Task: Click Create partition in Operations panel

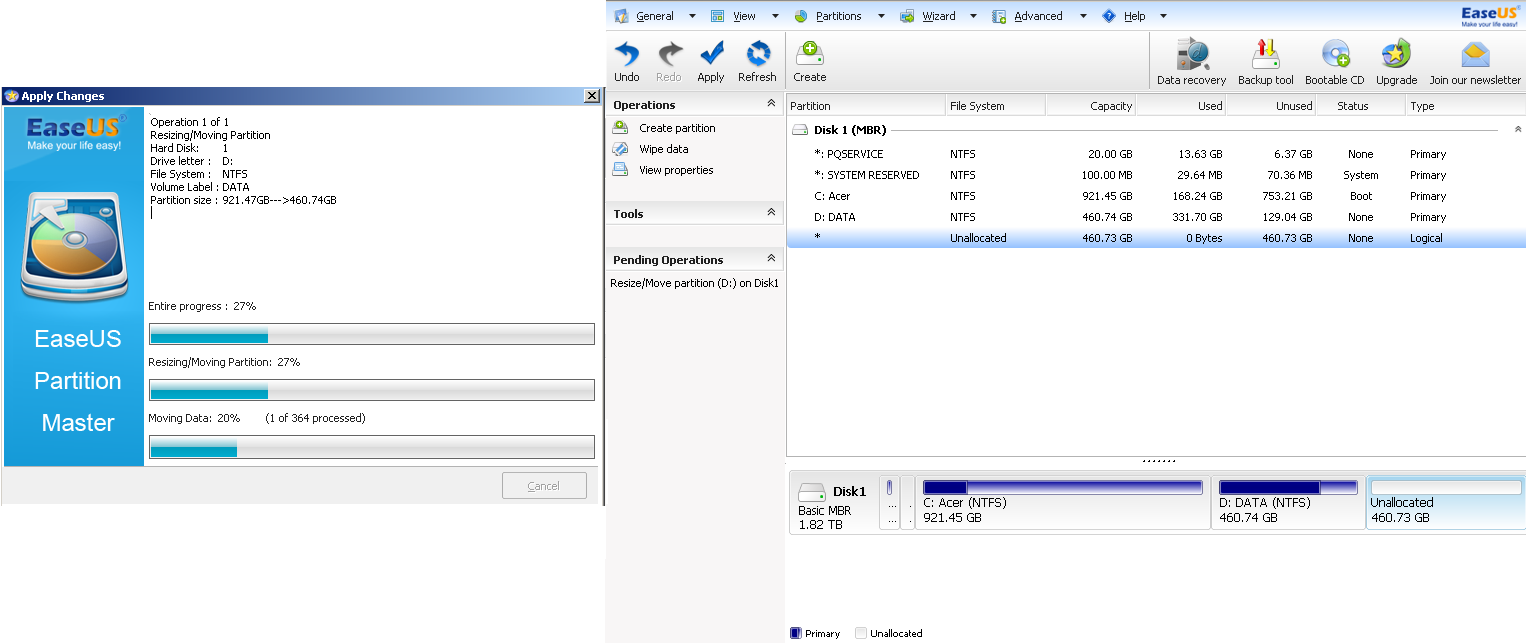Action: click(677, 128)
